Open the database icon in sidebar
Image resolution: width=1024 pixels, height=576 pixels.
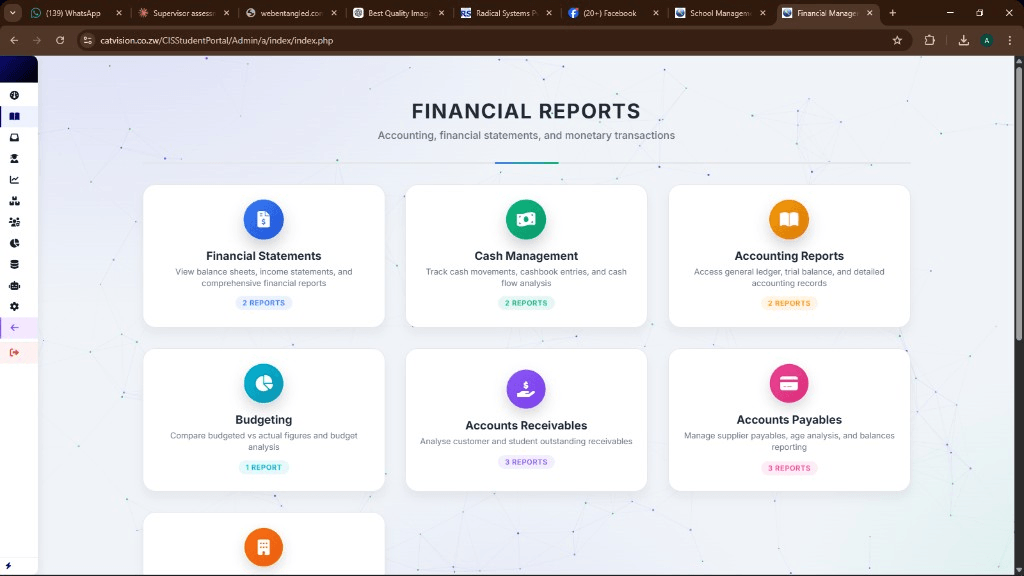click(14, 264)
